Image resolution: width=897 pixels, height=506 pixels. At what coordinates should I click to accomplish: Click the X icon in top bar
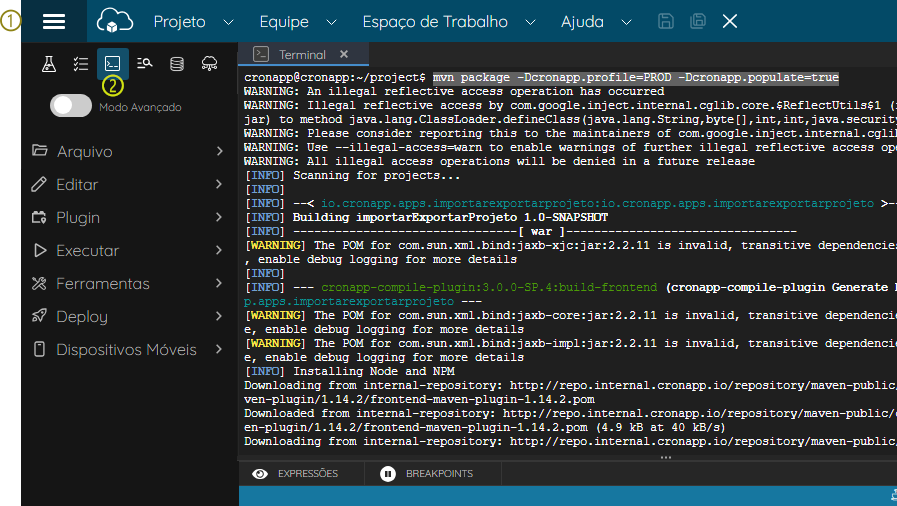point(730,21)
